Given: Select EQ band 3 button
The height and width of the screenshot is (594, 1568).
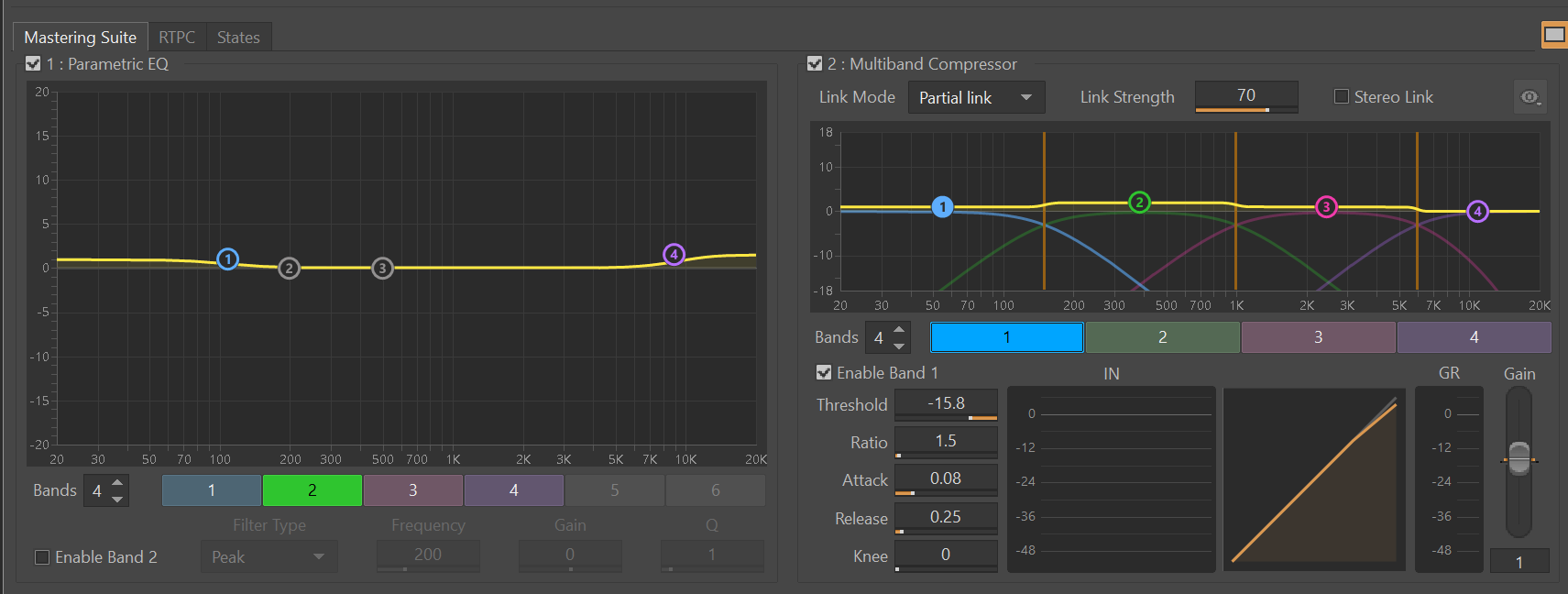Looking at the screenshot, I should click(412, 490).
